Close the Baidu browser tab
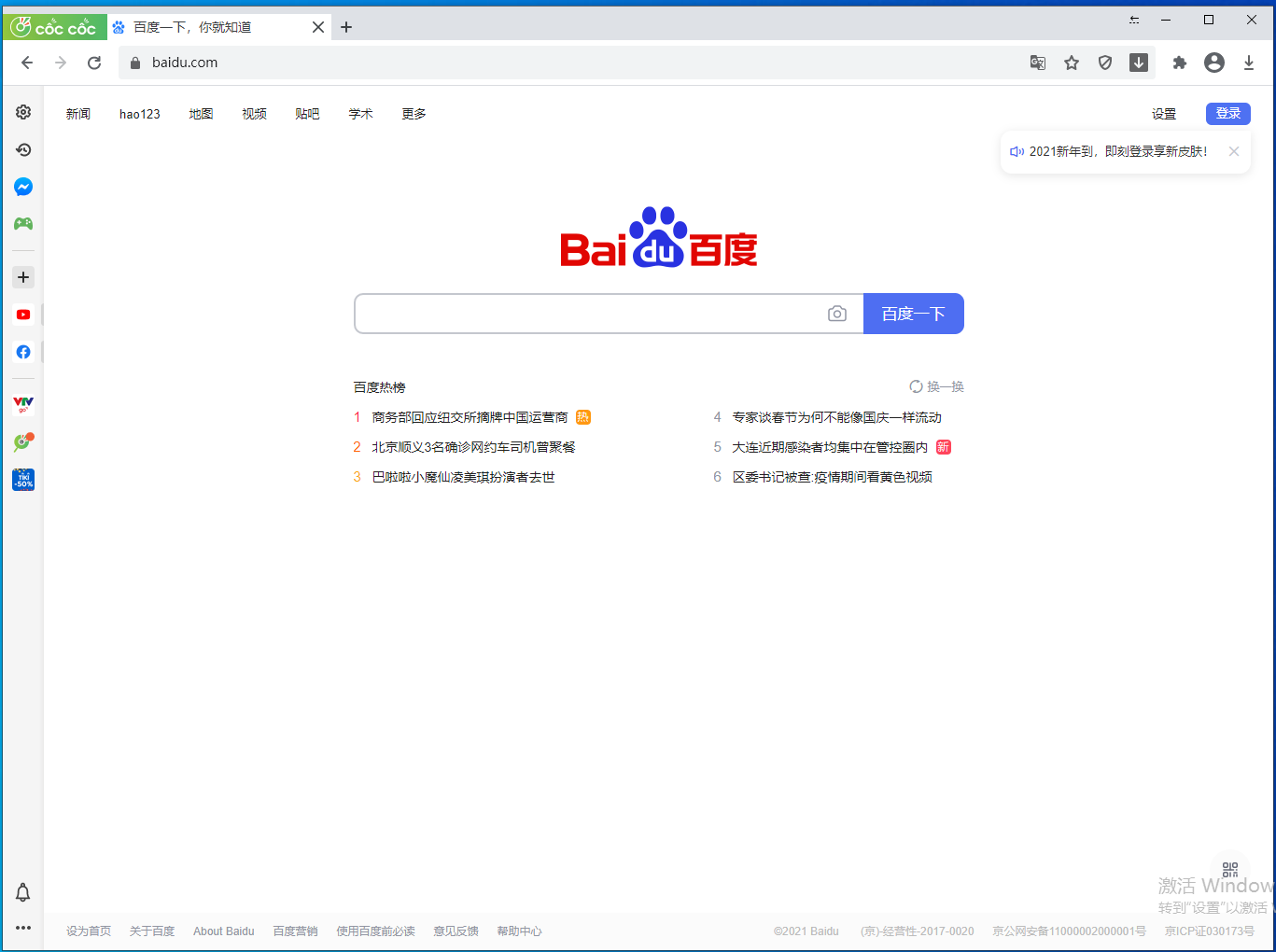This screenshot has height=952, width=1276. coord(318,27)
